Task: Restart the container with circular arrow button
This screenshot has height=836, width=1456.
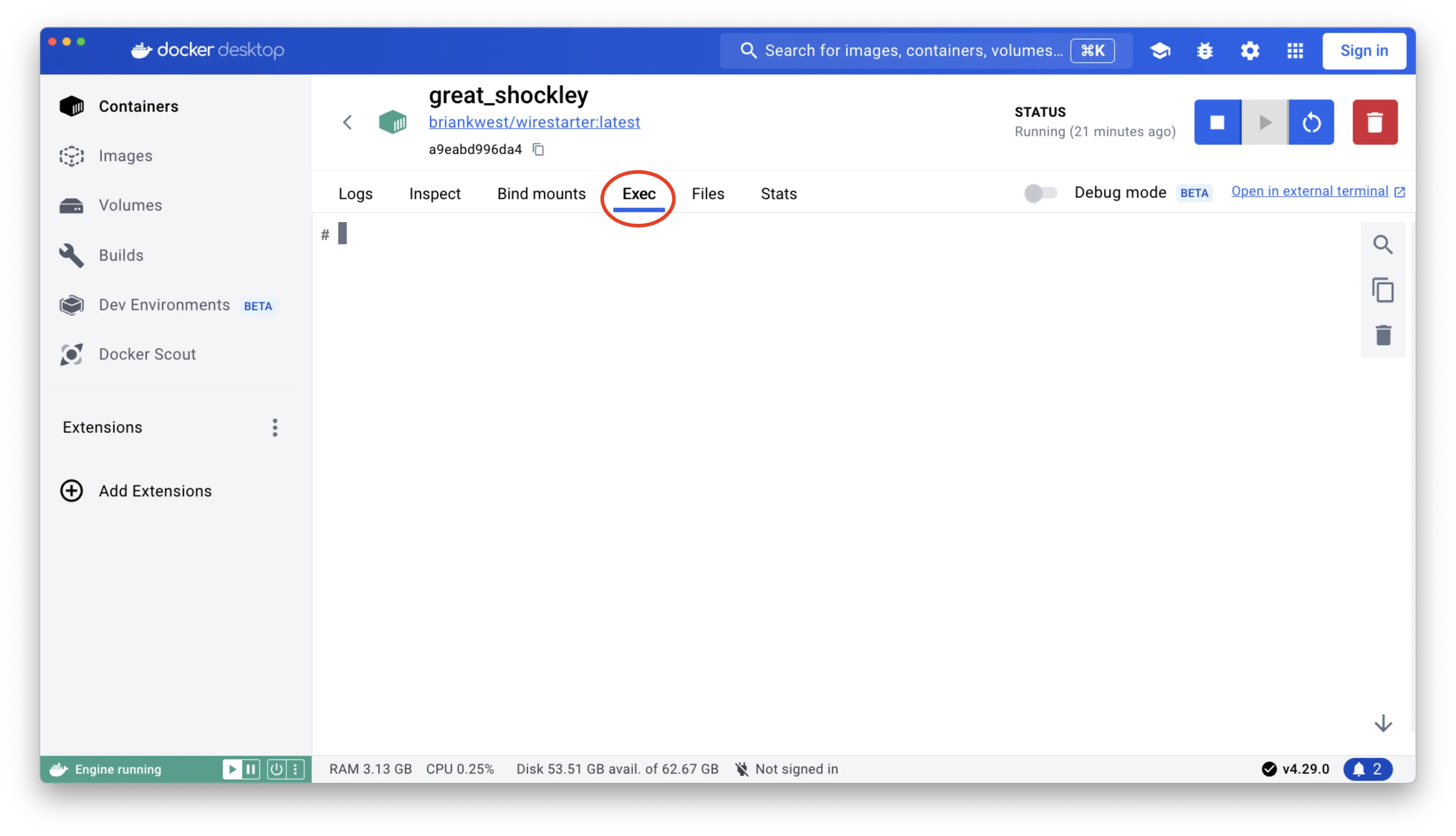Action: 1311,122
